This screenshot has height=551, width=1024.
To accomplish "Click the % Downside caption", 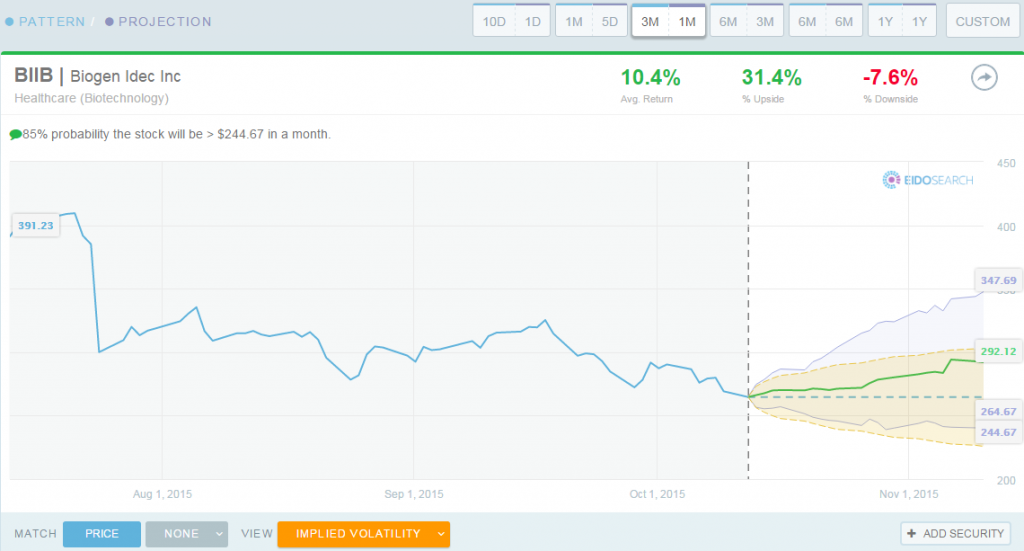I will (x=890, y=99).
